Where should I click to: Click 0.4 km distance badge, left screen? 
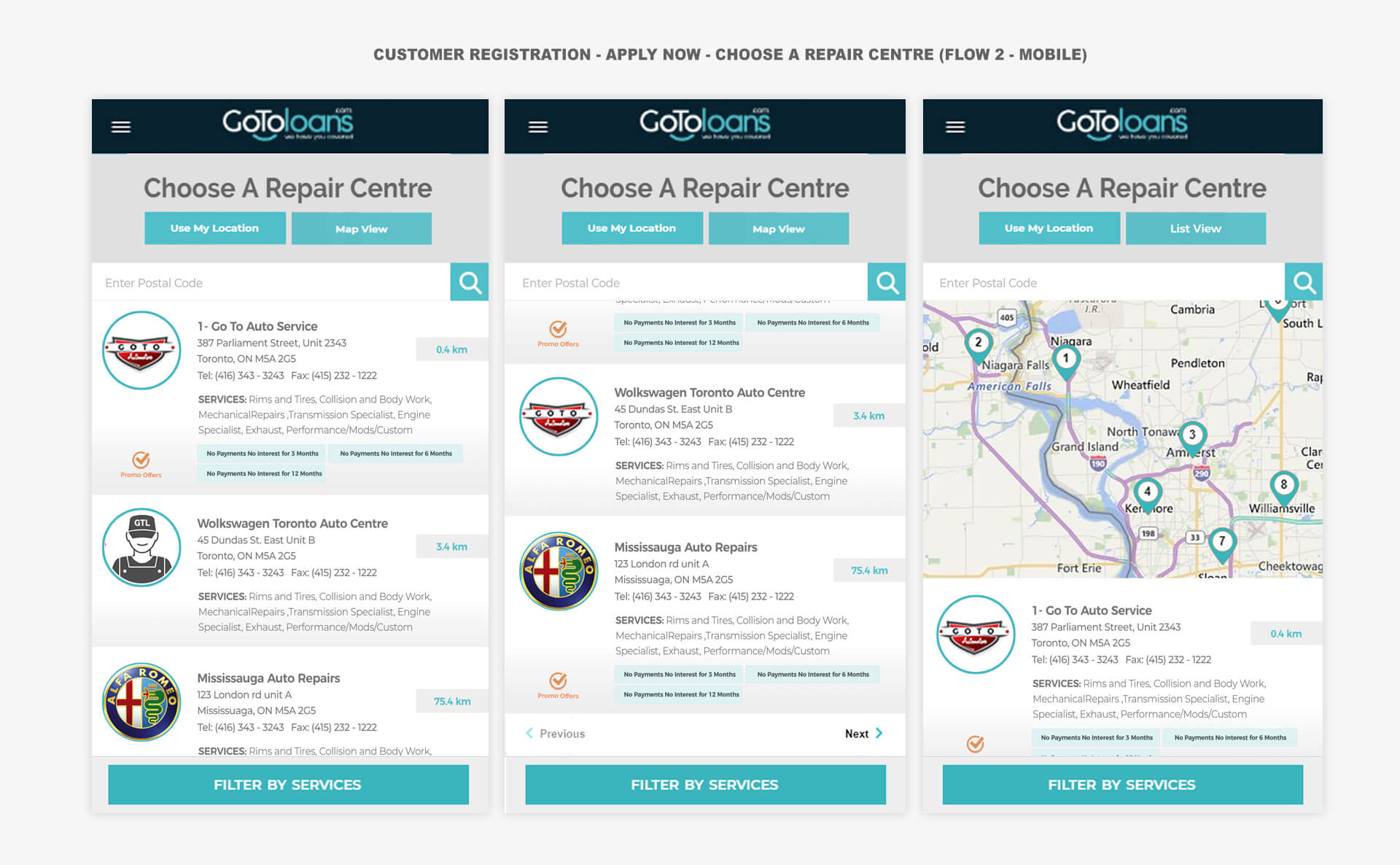point(452,349)
